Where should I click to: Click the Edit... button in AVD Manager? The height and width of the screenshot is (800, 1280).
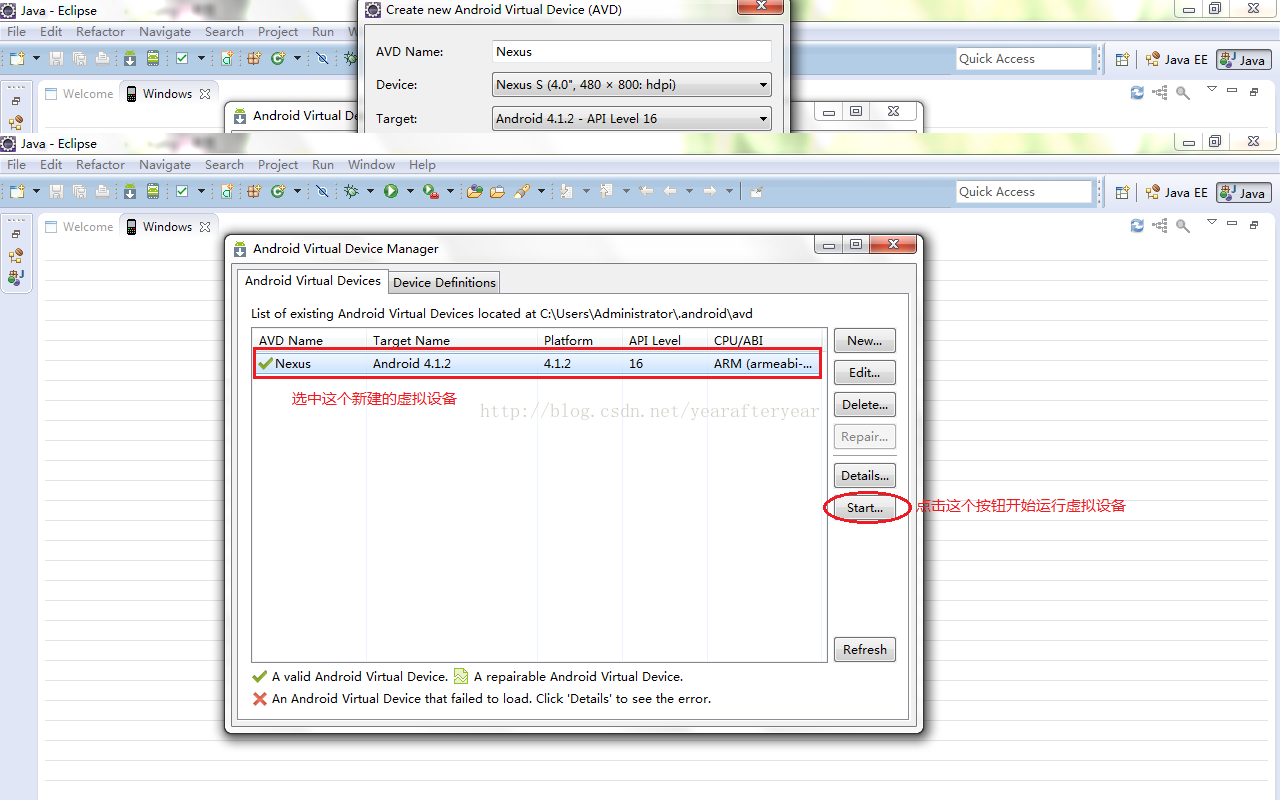[865, 372]
